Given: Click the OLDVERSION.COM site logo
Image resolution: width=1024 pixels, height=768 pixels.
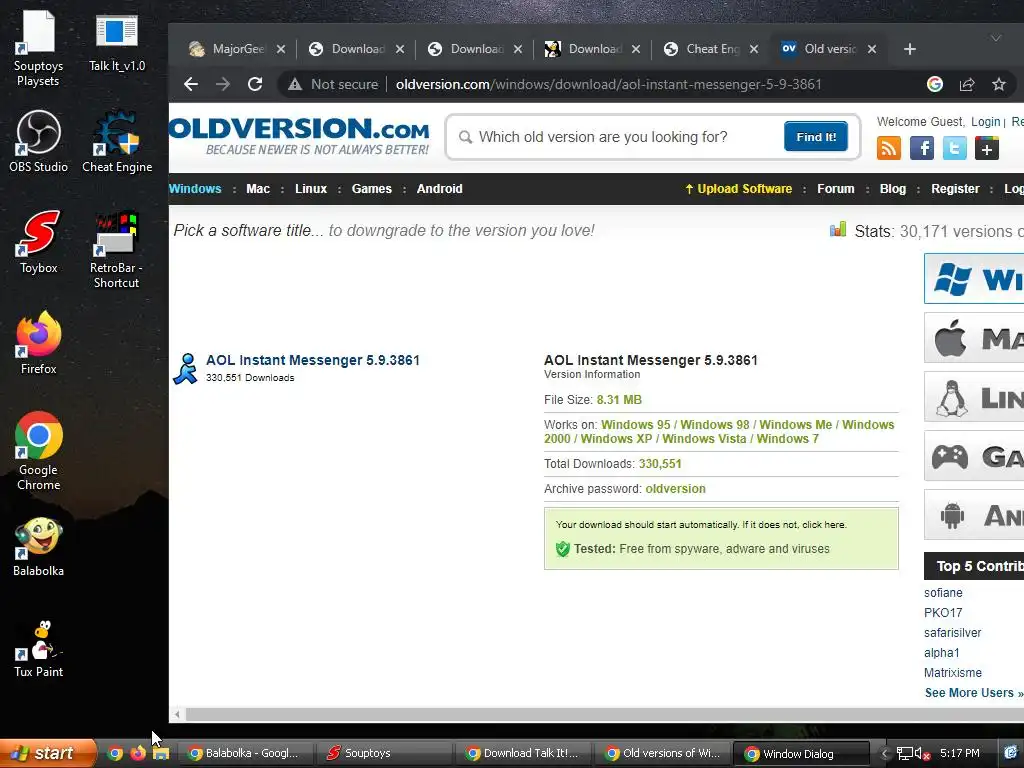Looking at the screenshot, I should pyautogui.click(x=299, y=136).
